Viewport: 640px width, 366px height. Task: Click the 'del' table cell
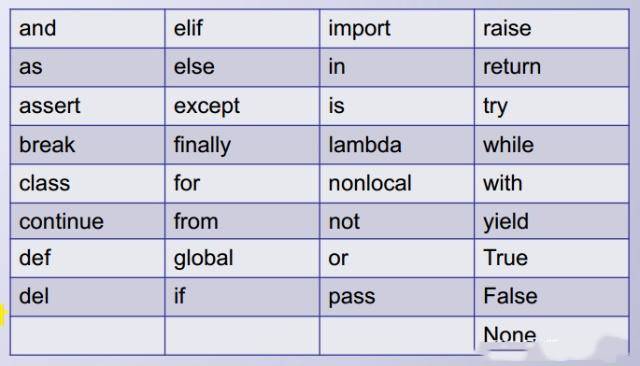click(x=88, y=297)
